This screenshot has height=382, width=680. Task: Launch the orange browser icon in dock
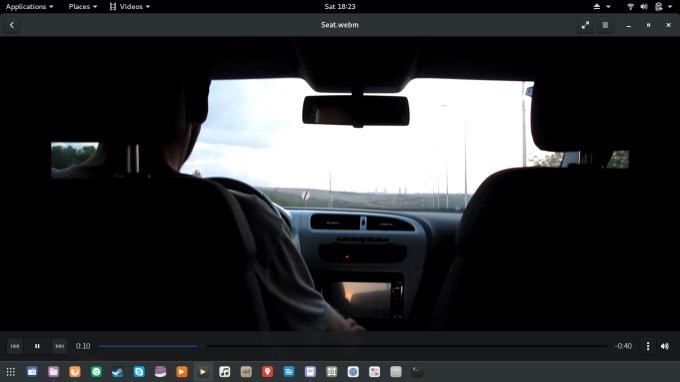pos(75,372)
